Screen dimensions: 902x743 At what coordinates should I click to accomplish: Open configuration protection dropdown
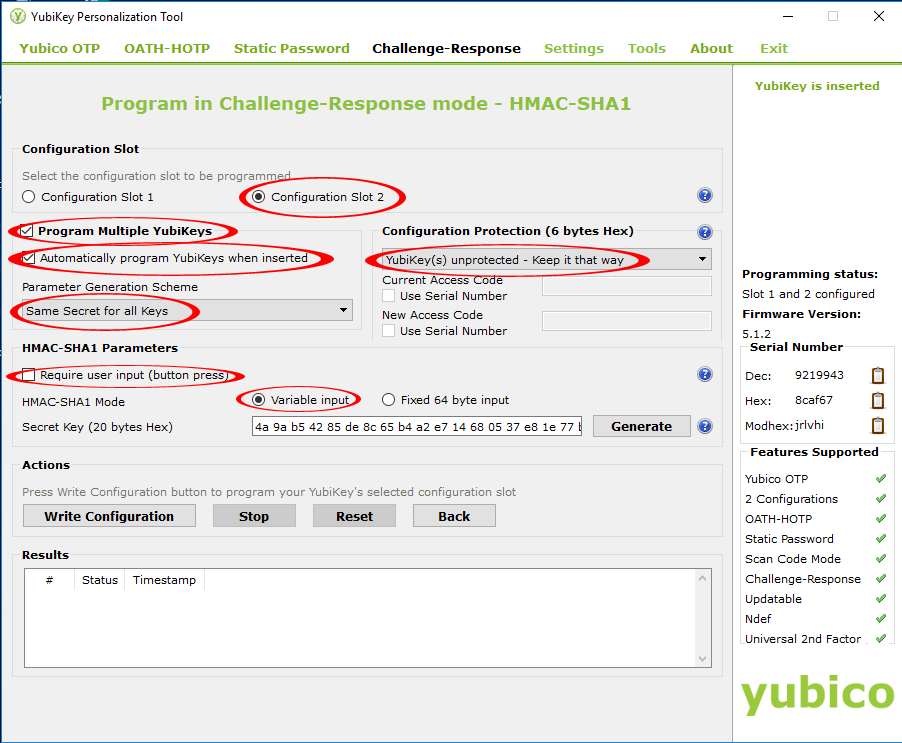click(546, 259)
